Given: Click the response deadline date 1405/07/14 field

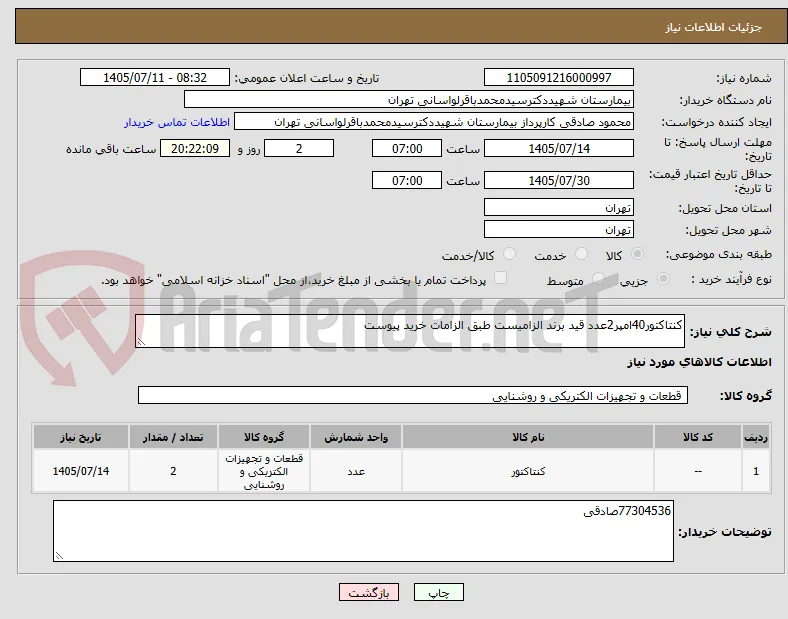Looking at the screenshot, I should (x=558, y=149).
